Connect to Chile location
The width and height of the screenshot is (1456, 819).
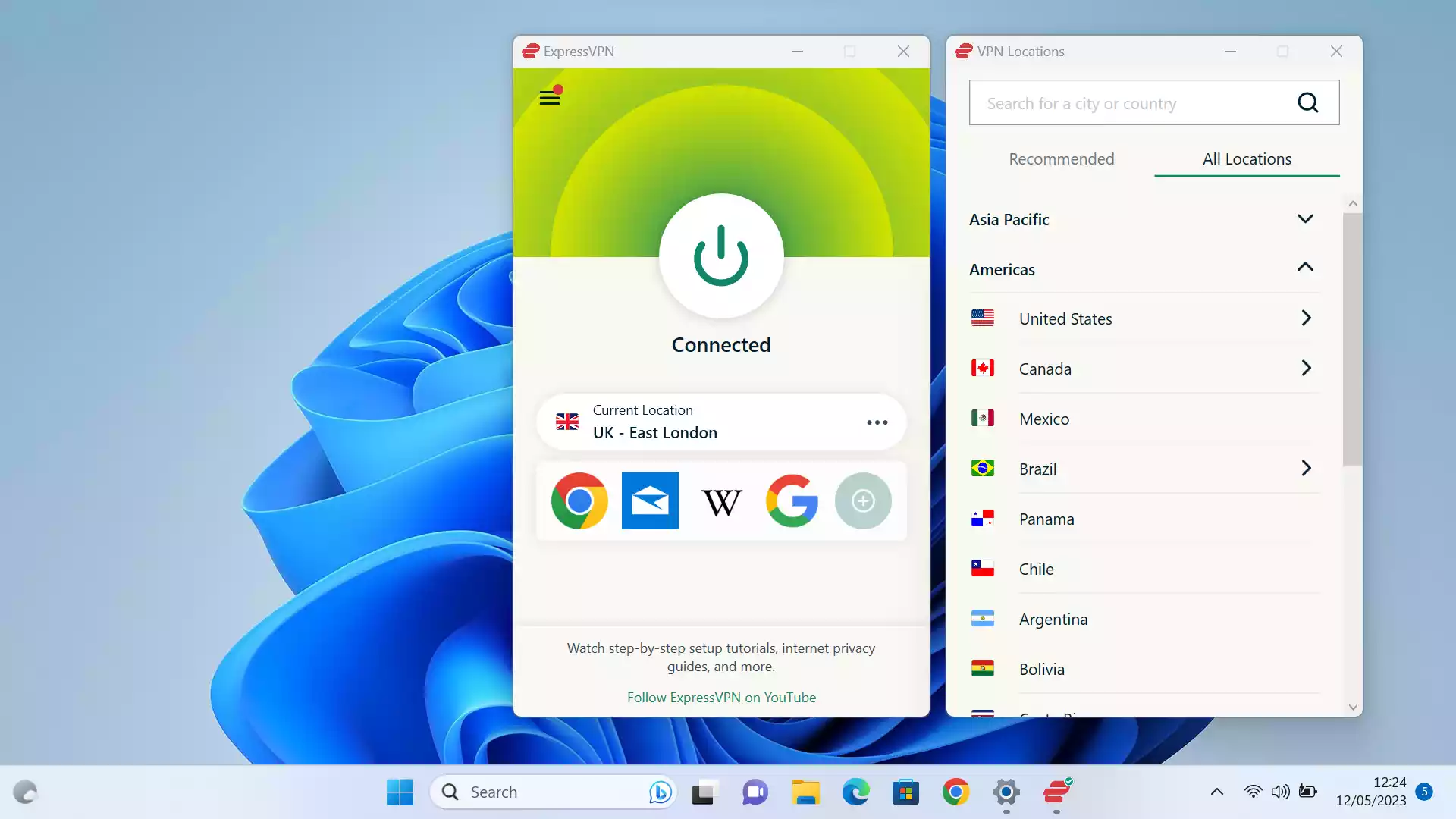[x=1144, y=569]
